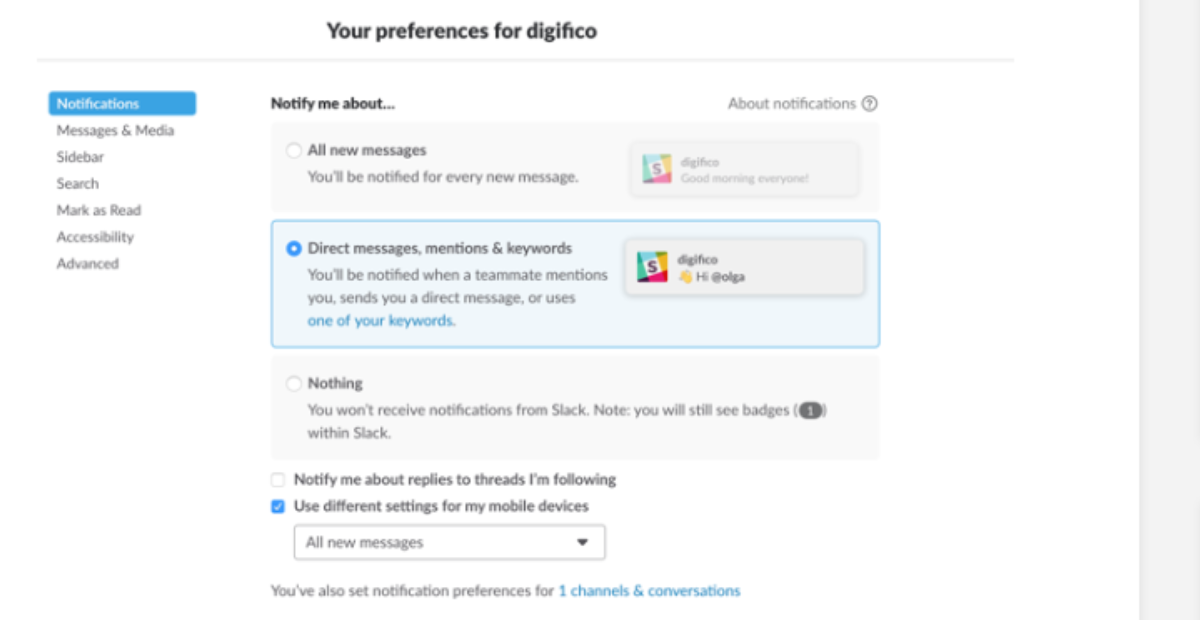1200x620 pixels.
Task: Disable different settings for mobile devices
Action: 277,506
